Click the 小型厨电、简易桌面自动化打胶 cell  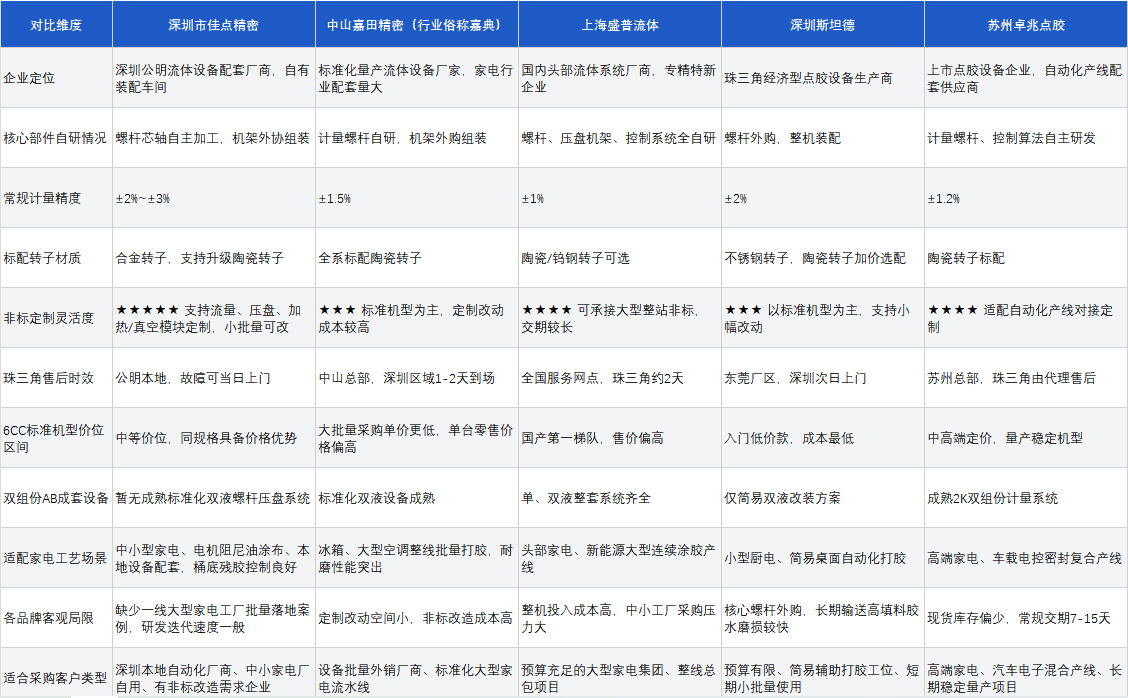tap(822, 558)
